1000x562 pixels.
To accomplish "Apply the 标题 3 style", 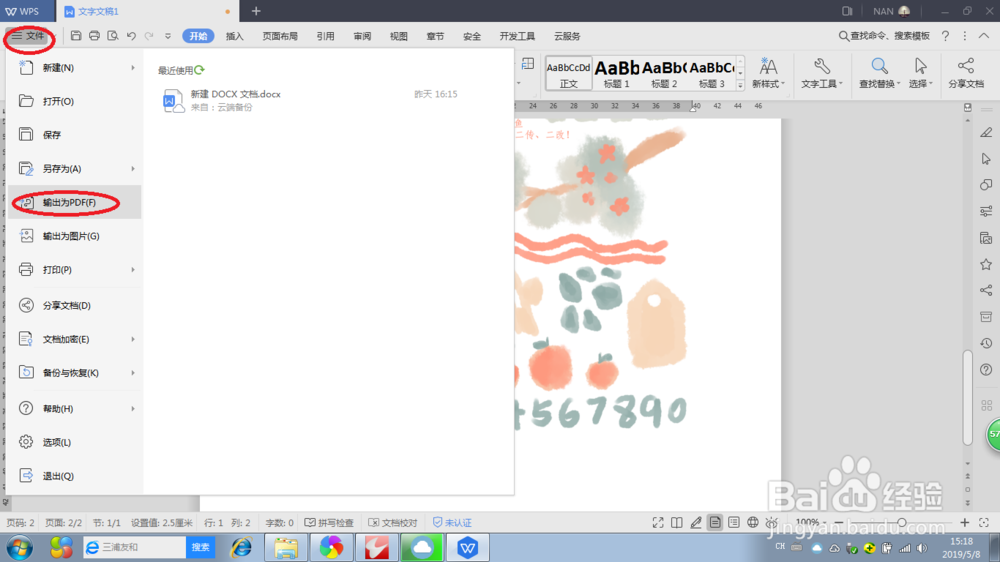I will (711, 74).
